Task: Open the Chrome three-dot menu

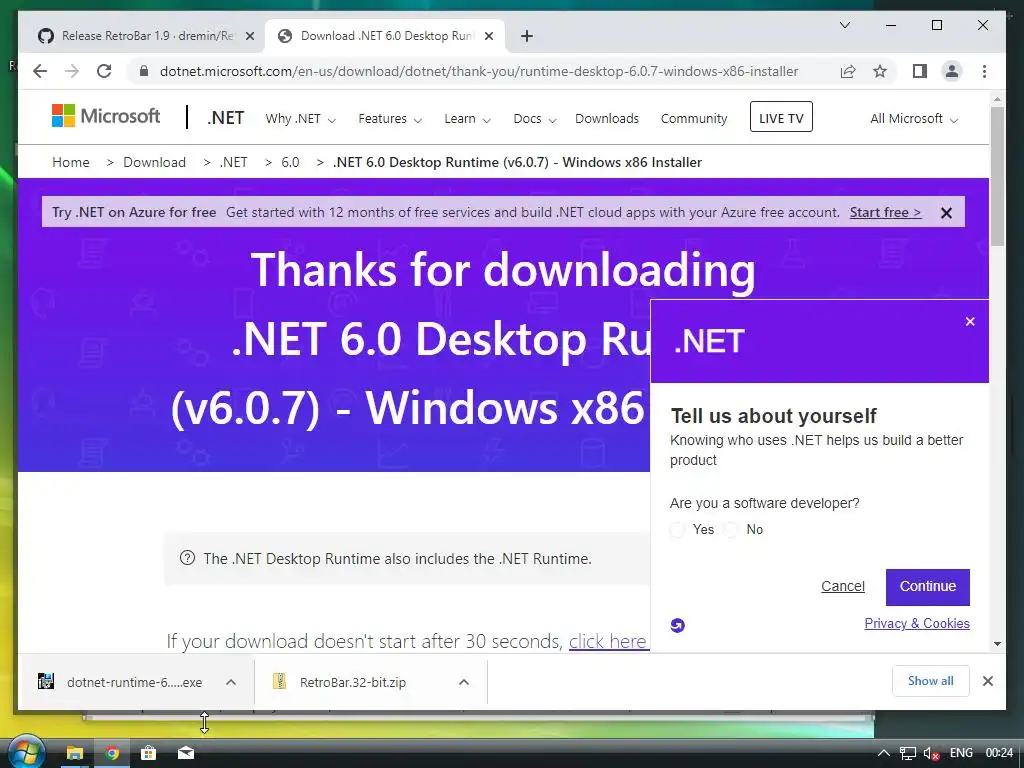Action: [x=984, y=71]
